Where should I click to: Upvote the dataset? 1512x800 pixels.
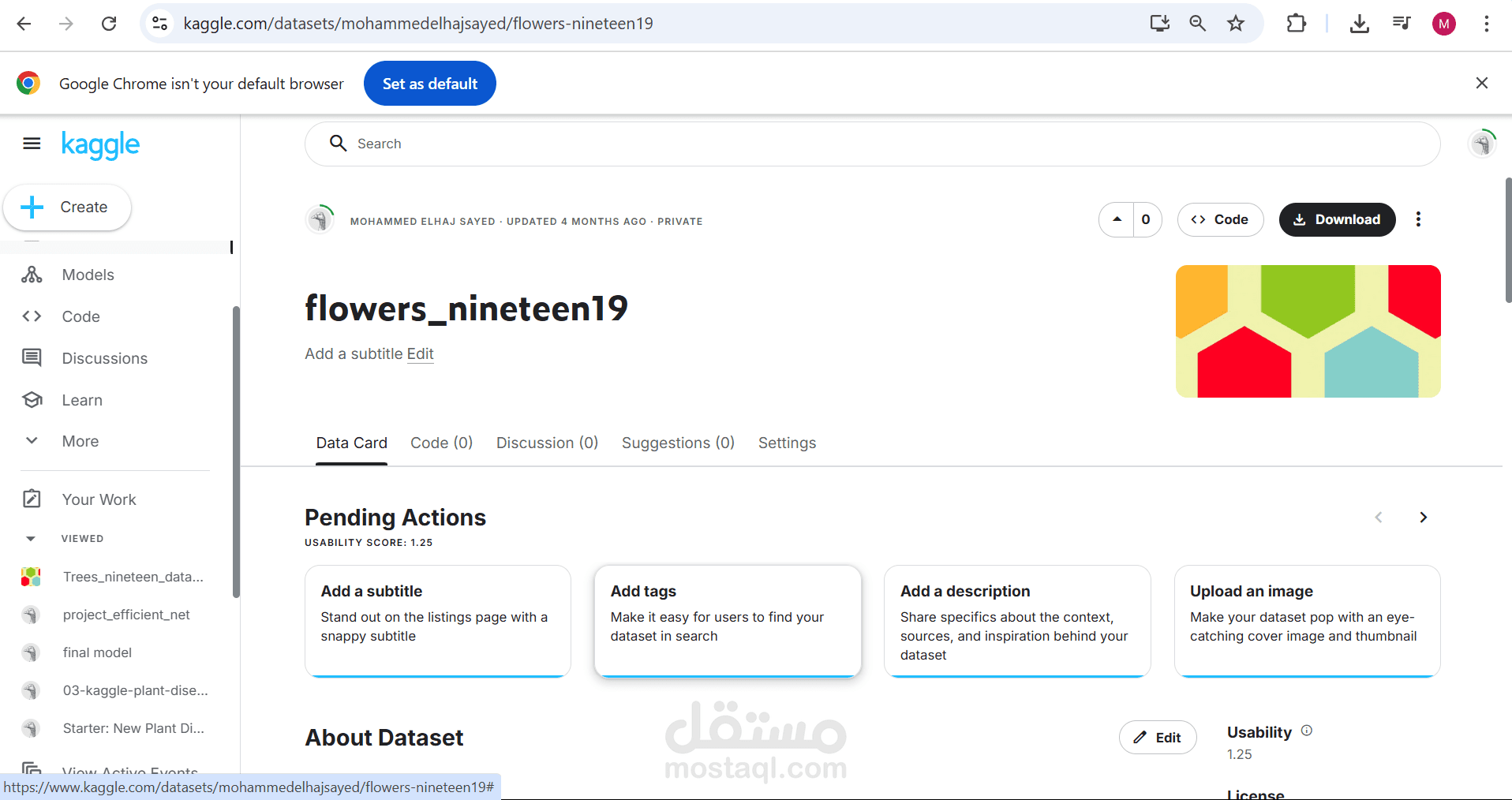tap(1117, 219)
